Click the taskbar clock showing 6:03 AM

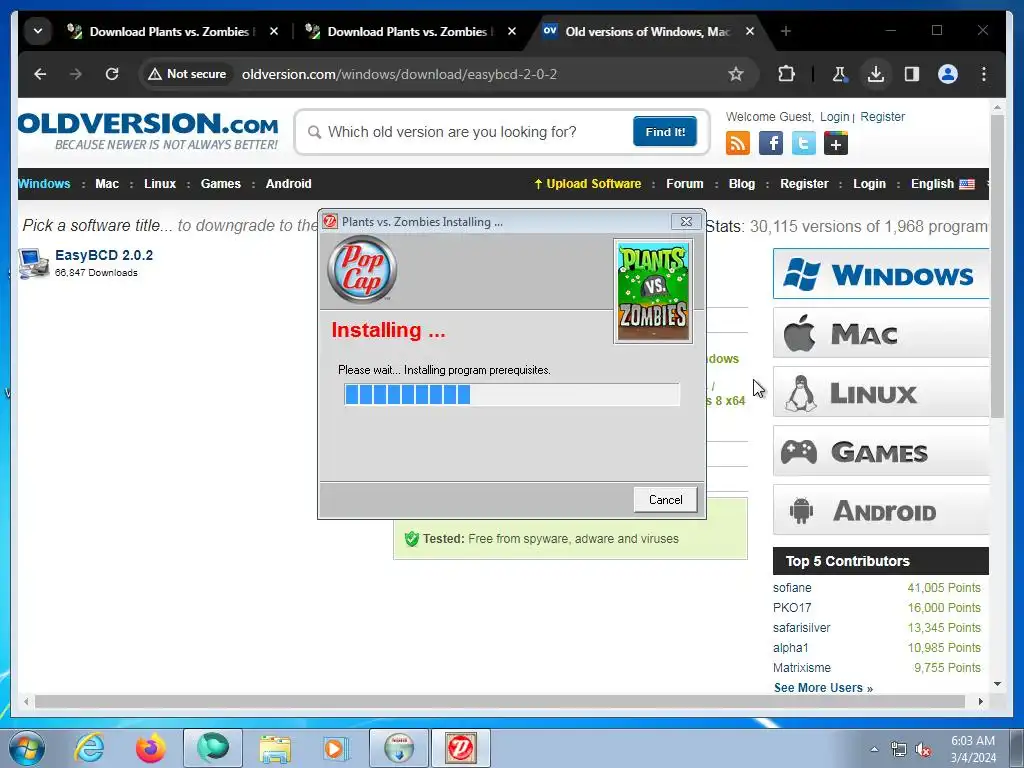(973, 749)
